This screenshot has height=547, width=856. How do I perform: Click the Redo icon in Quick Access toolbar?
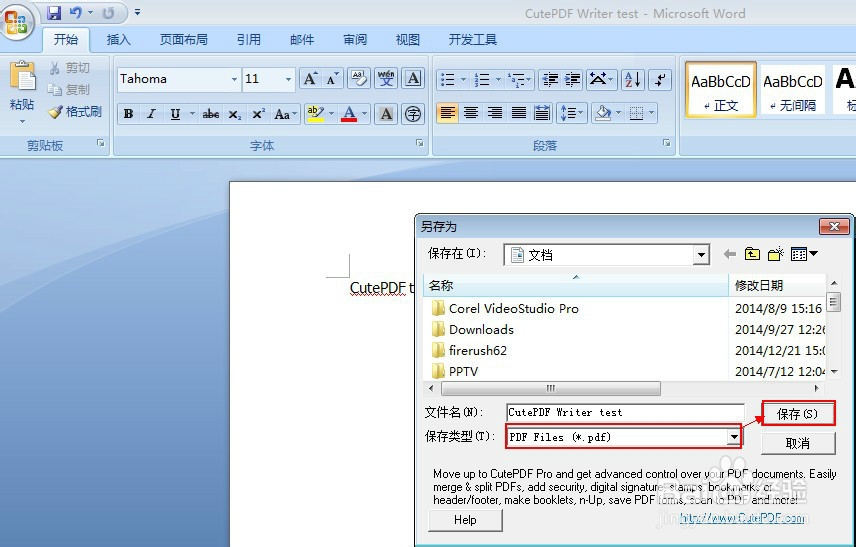108,13
